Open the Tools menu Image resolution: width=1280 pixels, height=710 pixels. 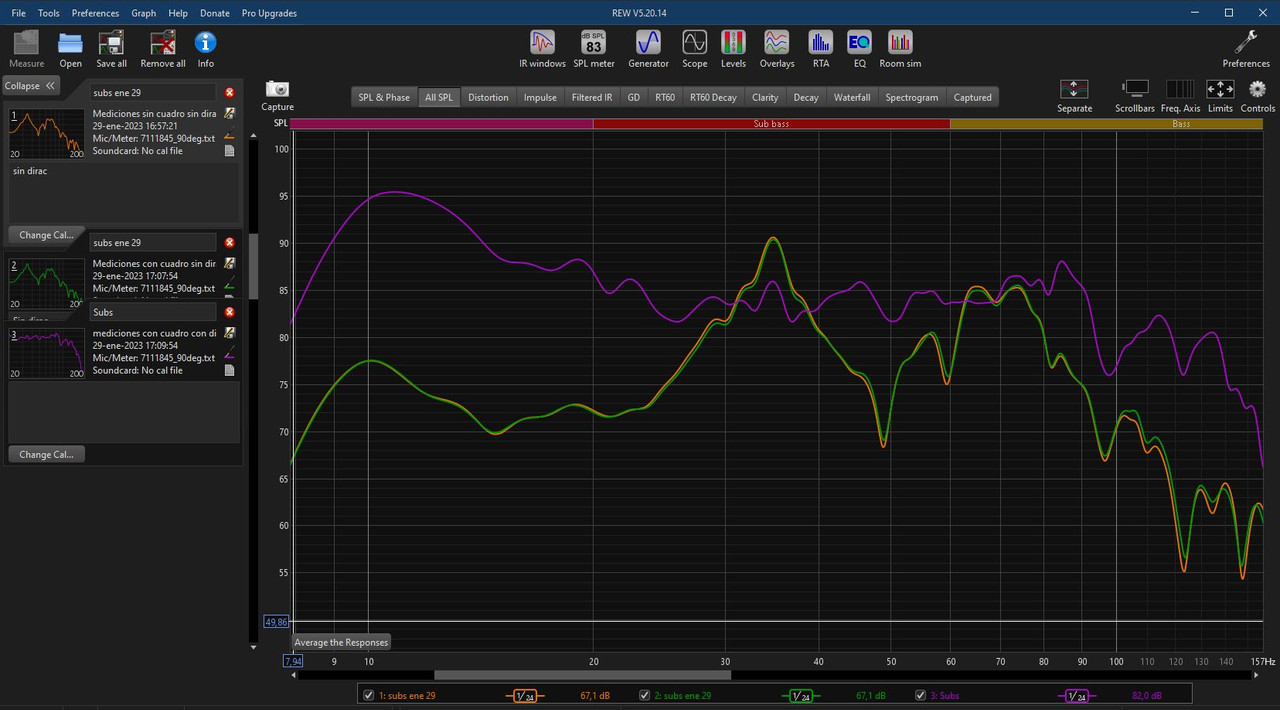[x=49, y=13]
